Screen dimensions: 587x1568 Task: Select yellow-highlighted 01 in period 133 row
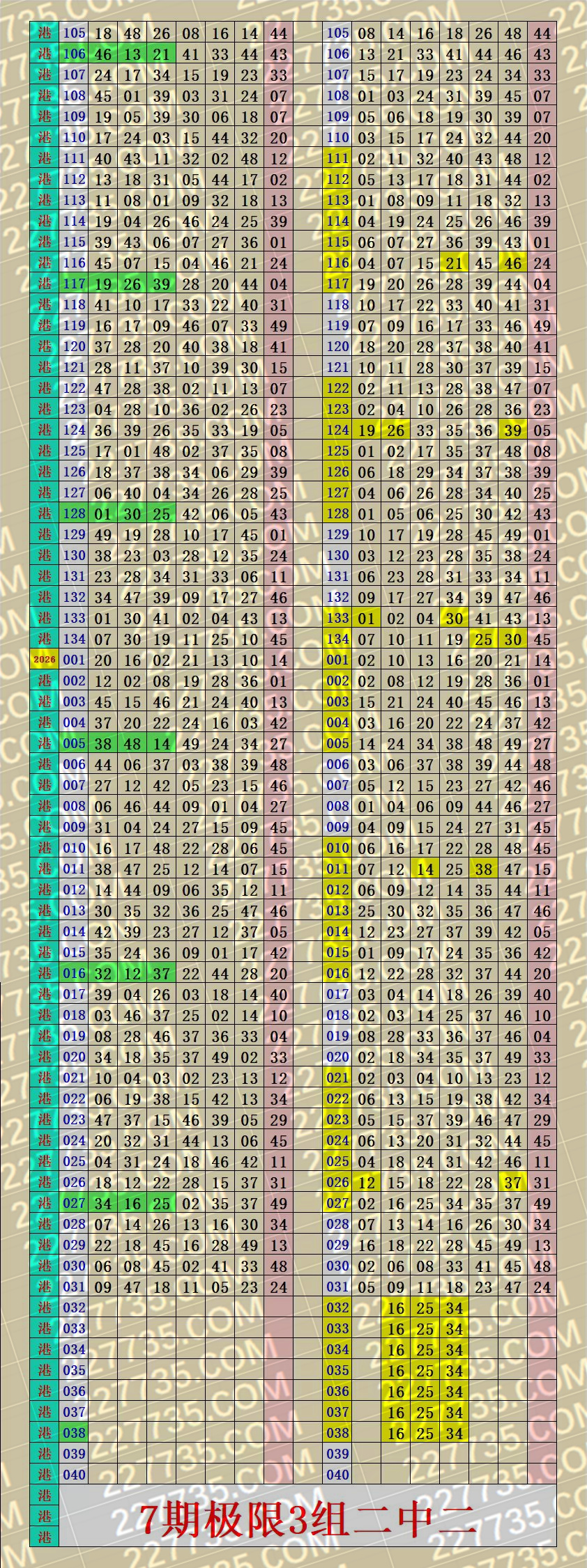[367, 618]
